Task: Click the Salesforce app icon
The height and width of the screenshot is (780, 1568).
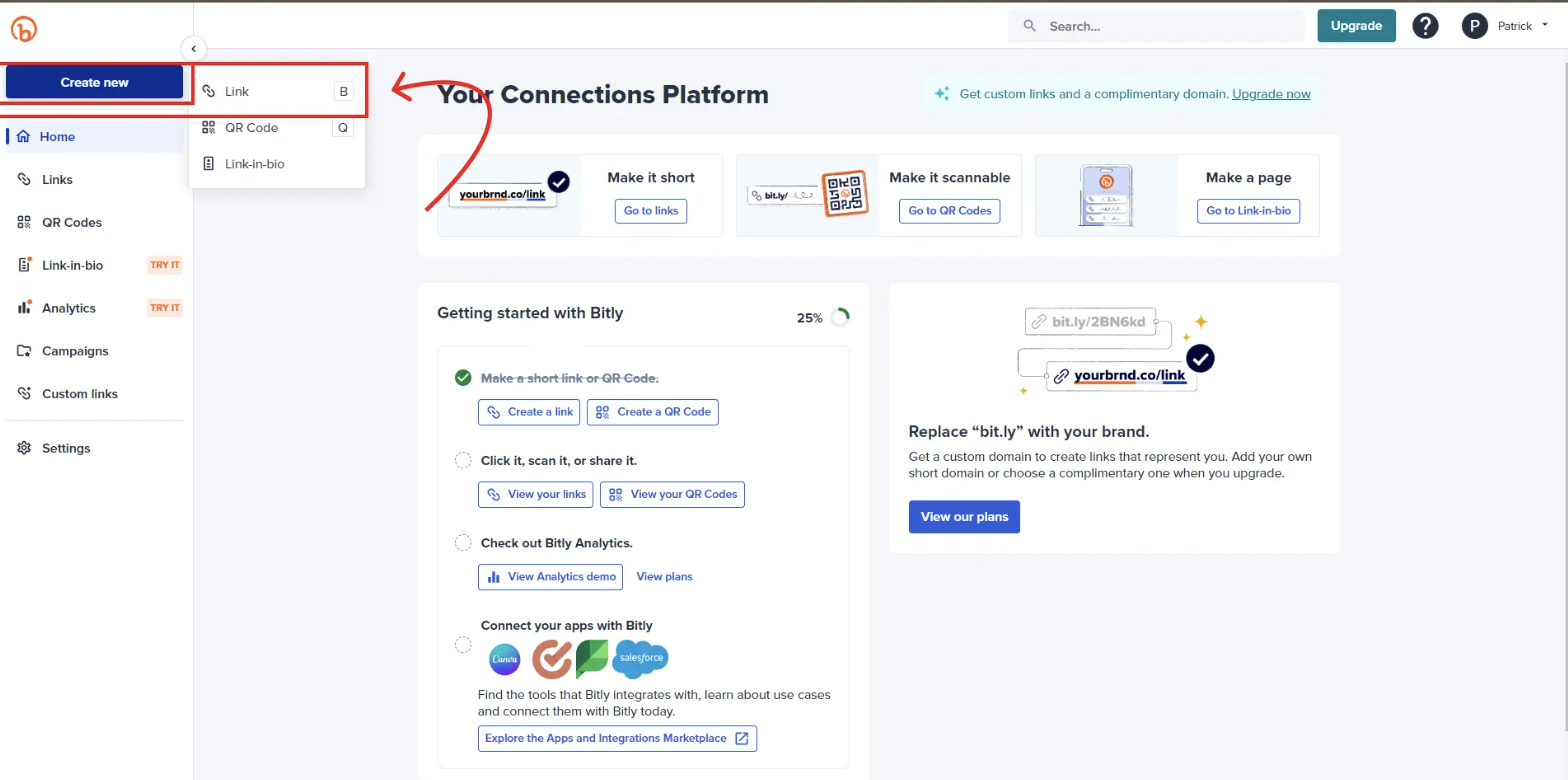Action: pos(641,659)
